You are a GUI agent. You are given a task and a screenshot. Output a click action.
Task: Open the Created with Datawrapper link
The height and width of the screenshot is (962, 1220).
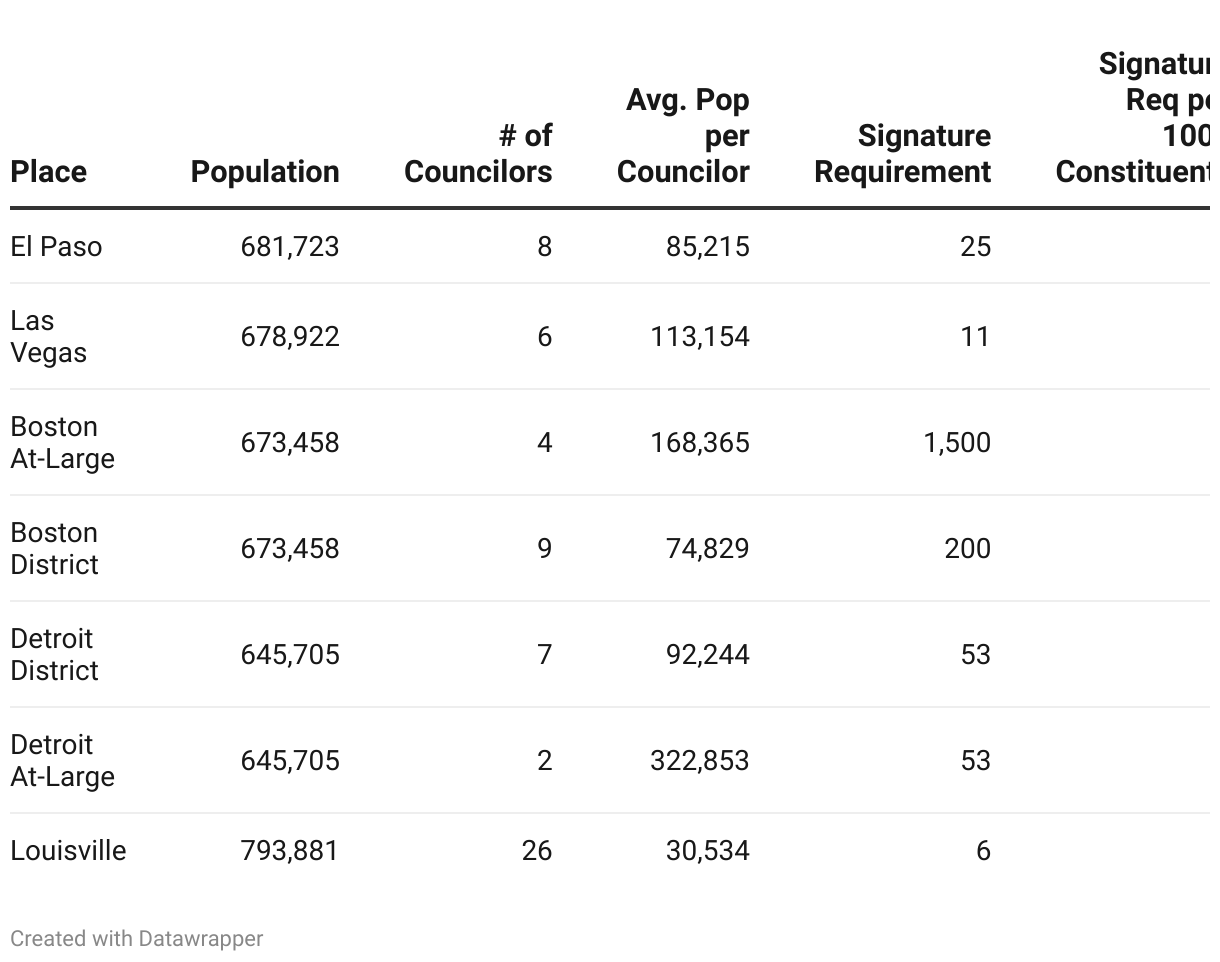[136, 939]
